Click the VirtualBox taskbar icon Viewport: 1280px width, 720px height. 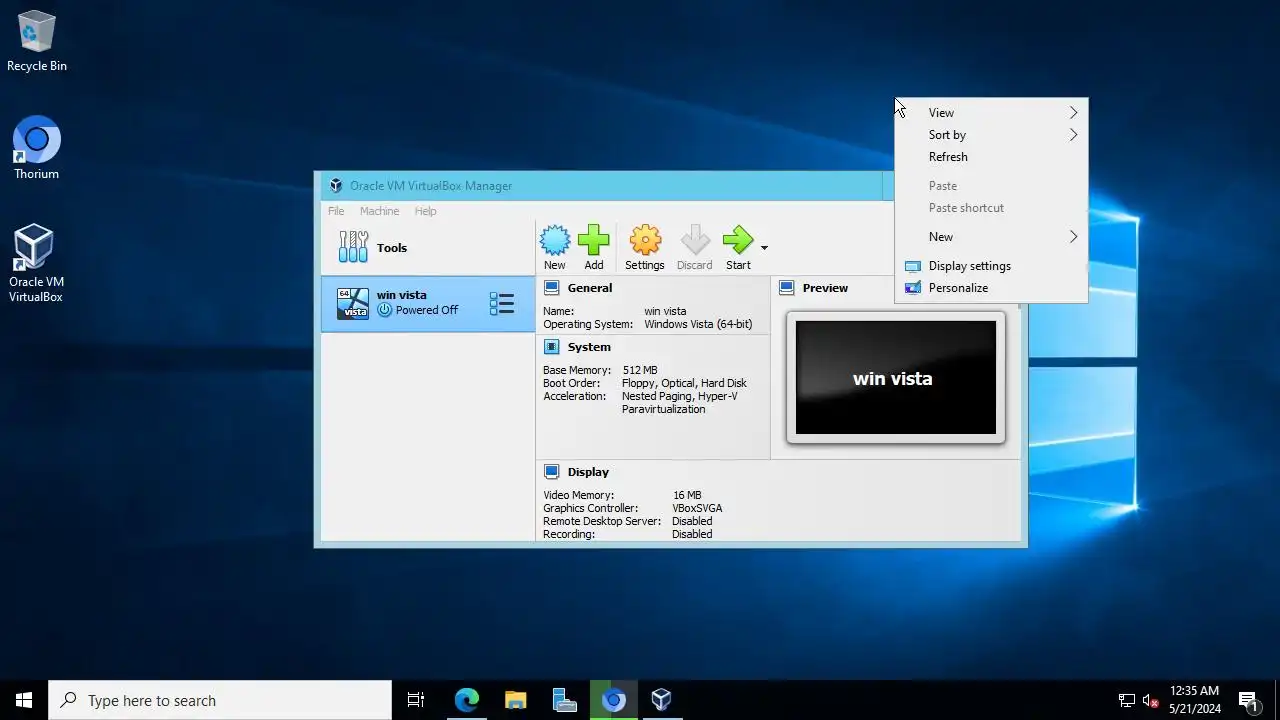[661, 700]
